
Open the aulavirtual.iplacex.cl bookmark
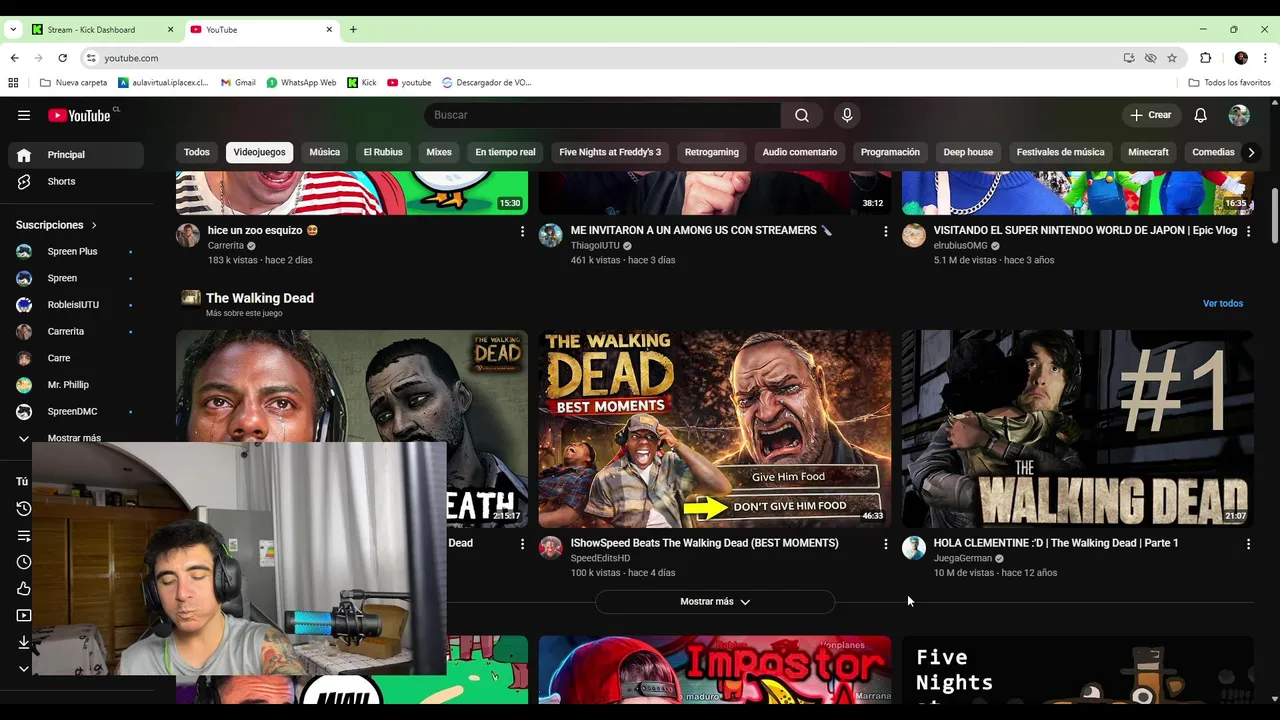pos(163,83)
